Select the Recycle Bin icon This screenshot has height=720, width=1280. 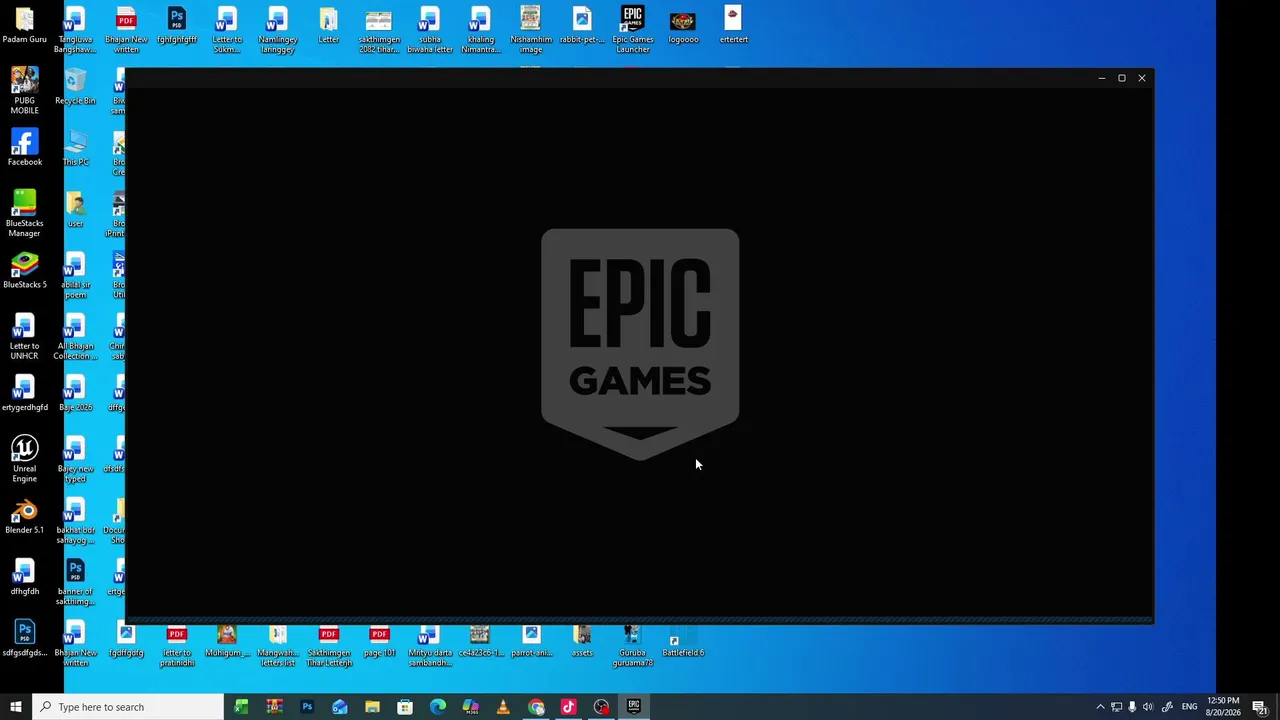[x=75, y=87]
